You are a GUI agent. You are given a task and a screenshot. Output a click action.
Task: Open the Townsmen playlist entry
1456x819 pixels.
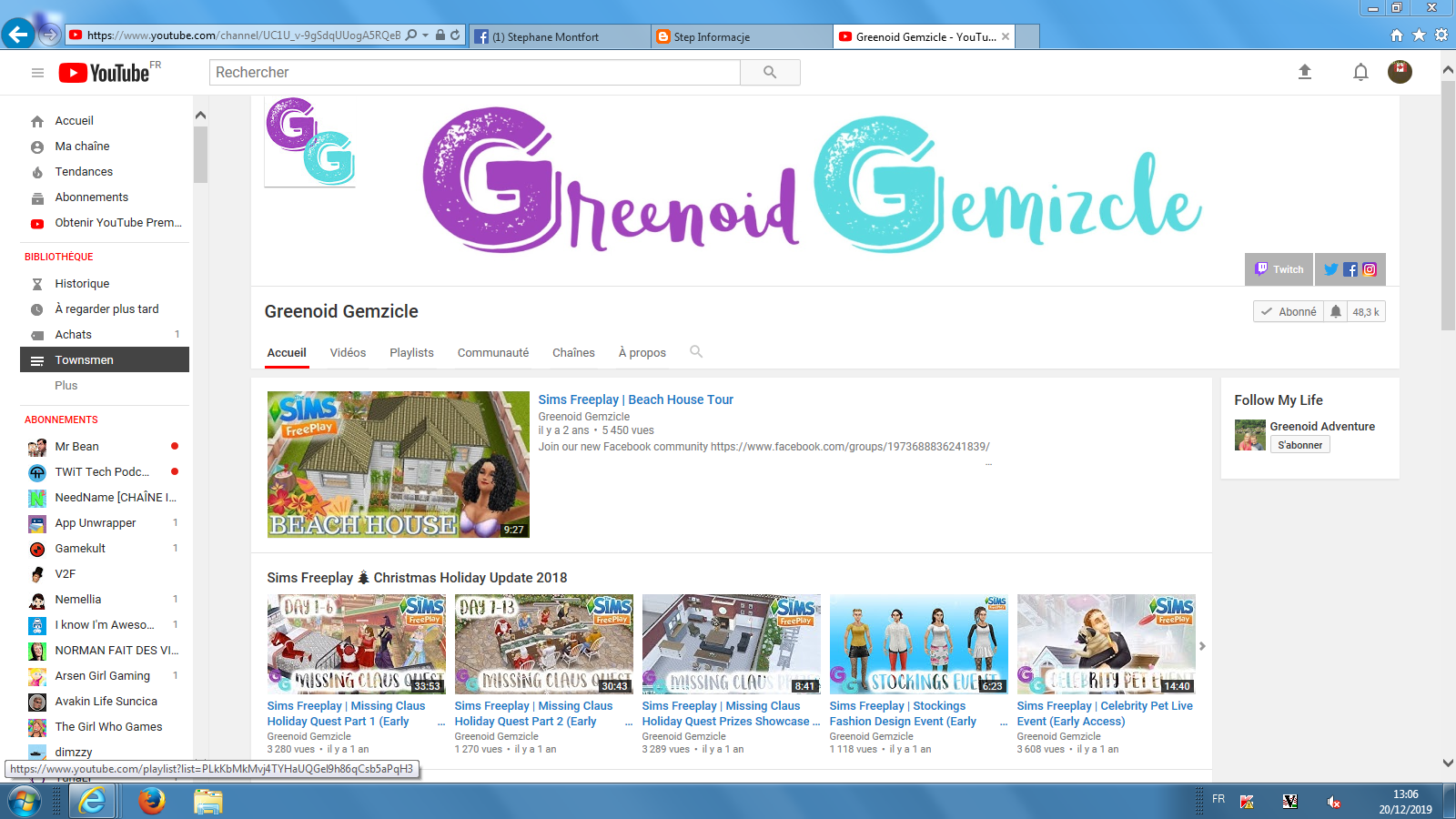pos(105,360)
